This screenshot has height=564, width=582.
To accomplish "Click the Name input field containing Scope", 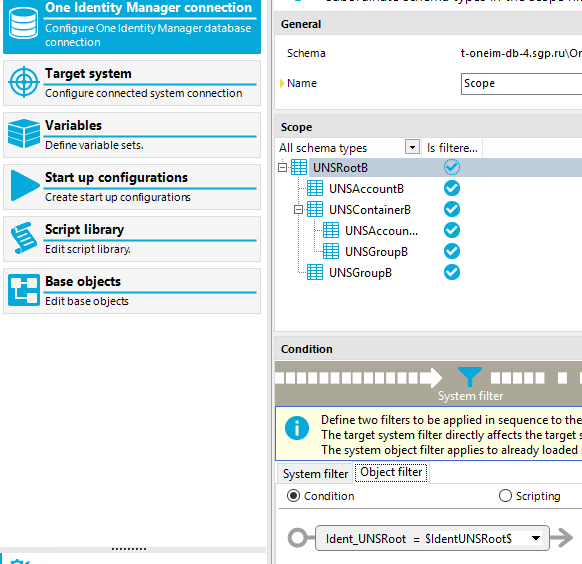I will pyautogui.click(x=521, y=83).
